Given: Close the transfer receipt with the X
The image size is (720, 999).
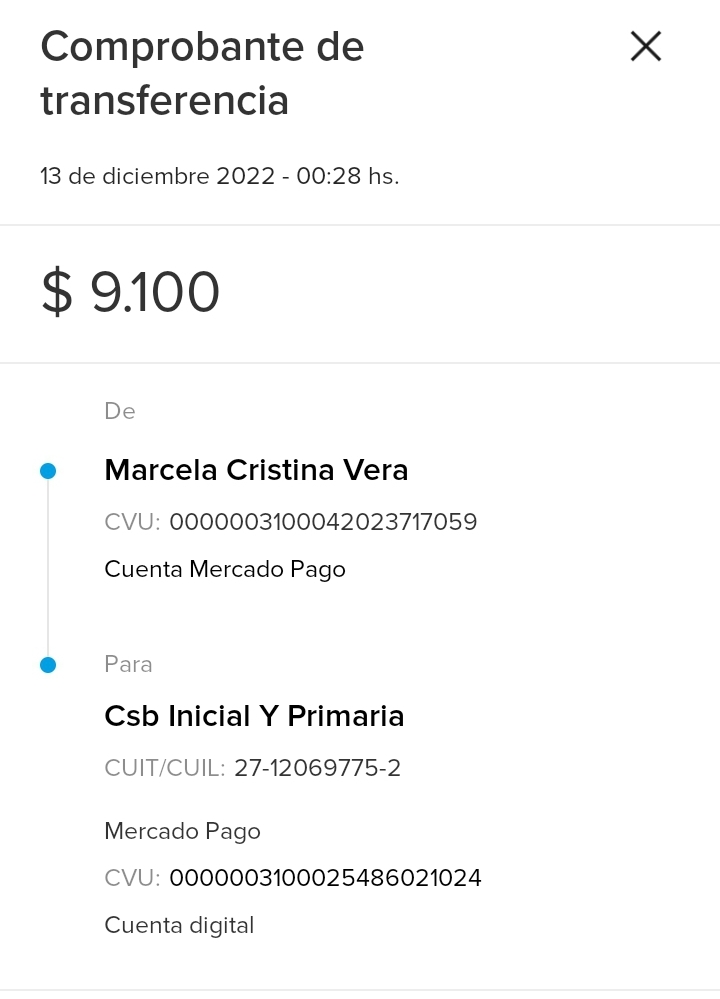Looking at the screenshot, I should tap(646, 47).
